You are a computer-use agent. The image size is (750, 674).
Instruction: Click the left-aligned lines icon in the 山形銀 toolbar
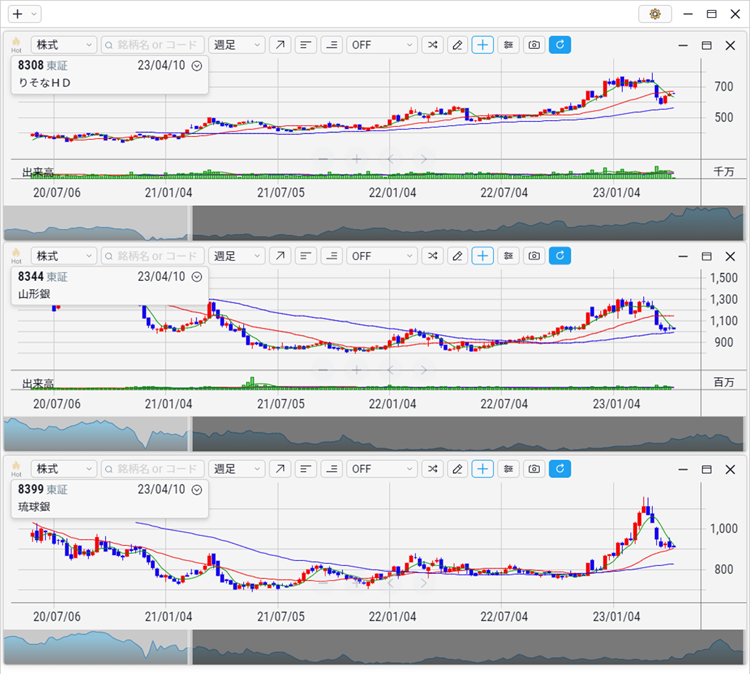[306, 256]
